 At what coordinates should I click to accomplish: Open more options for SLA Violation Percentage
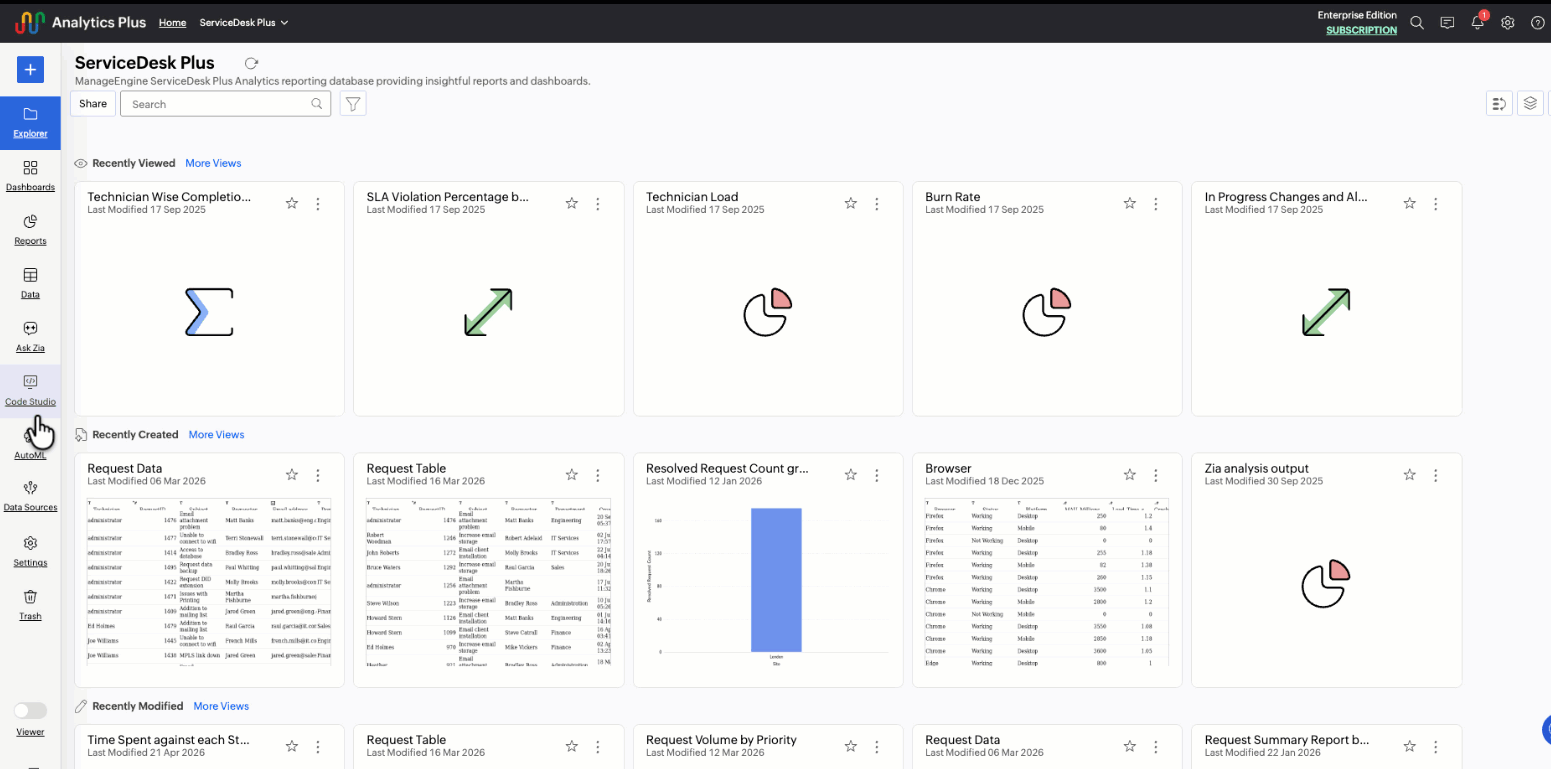pyautogui.click(x=598, y=203)
